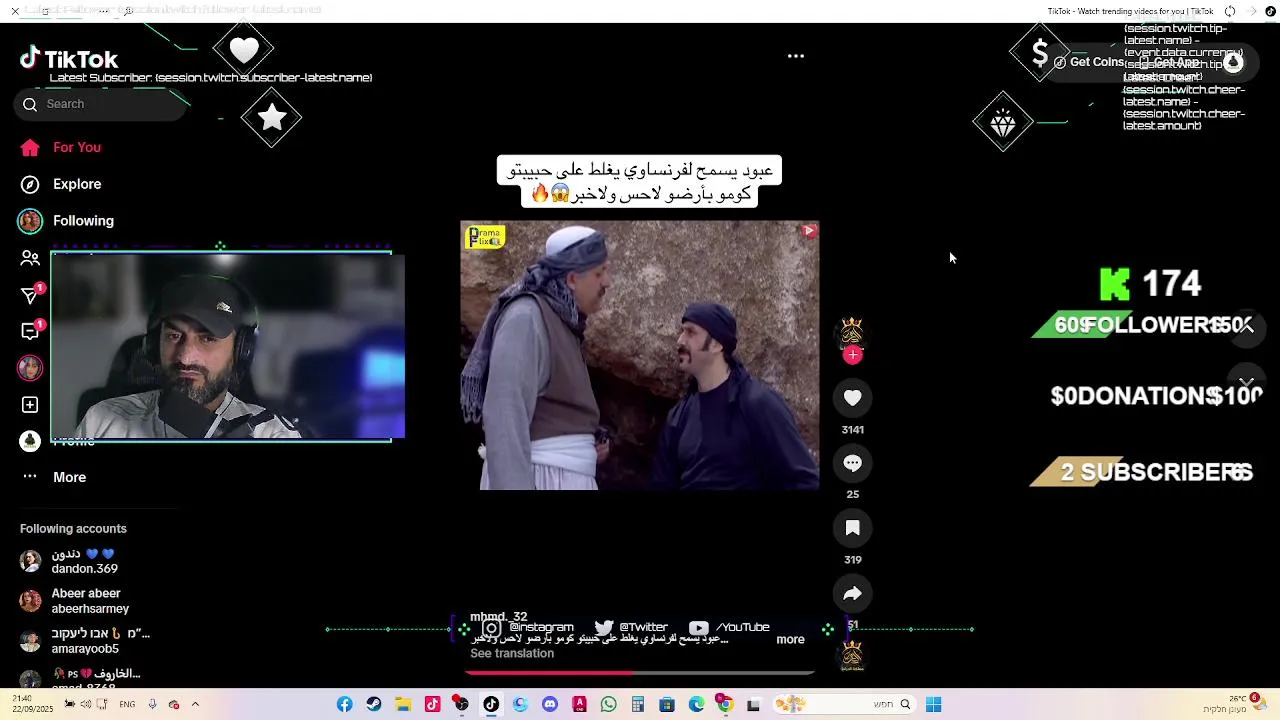This screenshot has height=720, width=1280.
Task: Select the For You tab label
Action: coord(77,148)
